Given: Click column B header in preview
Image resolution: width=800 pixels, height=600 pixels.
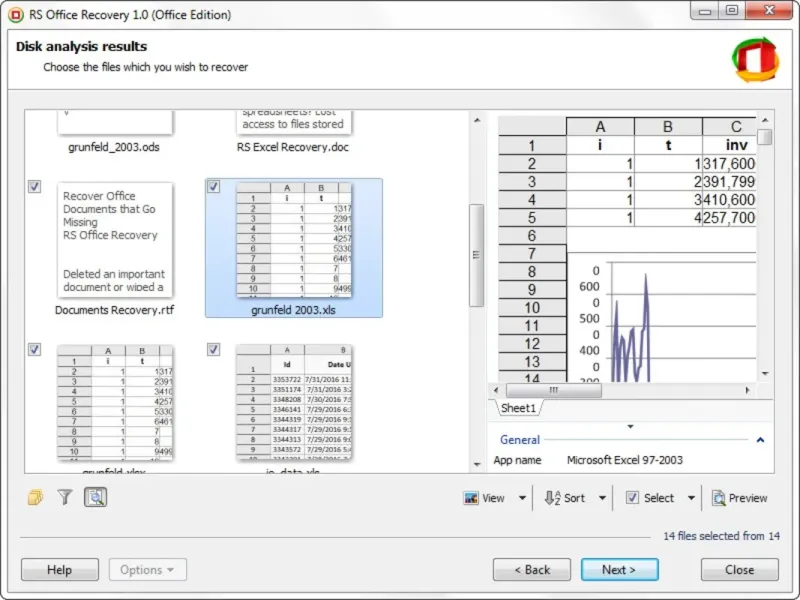Looking at the screenshot, I should [x=668, y=127].
